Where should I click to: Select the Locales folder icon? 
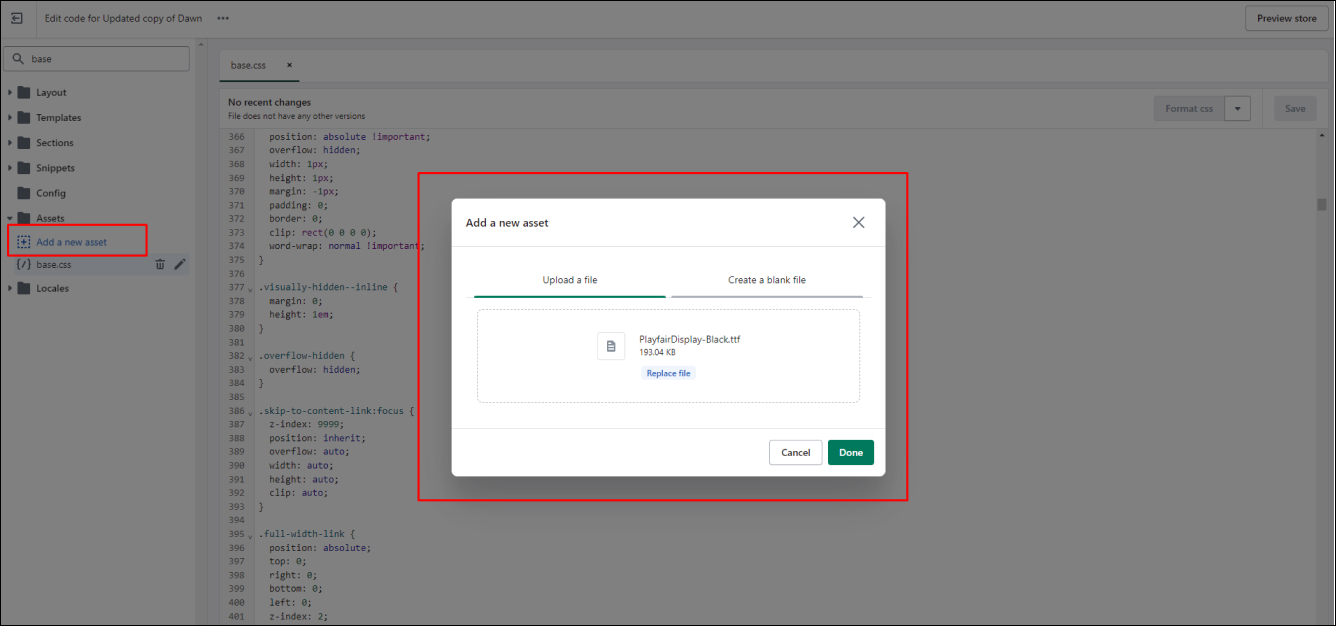pyautogui.click(x=24, y=288)
